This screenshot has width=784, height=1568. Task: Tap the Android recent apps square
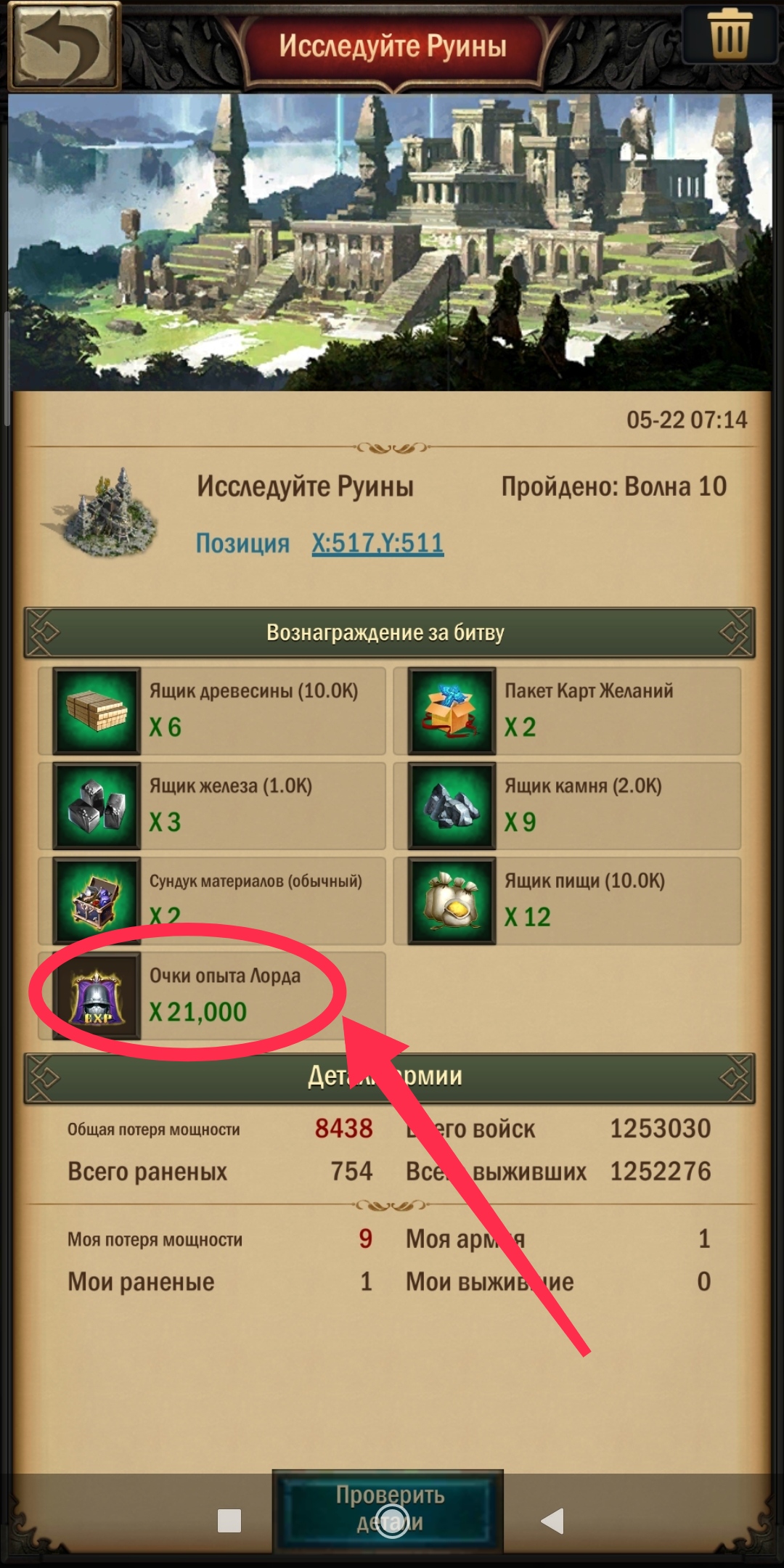point(229,1521)
